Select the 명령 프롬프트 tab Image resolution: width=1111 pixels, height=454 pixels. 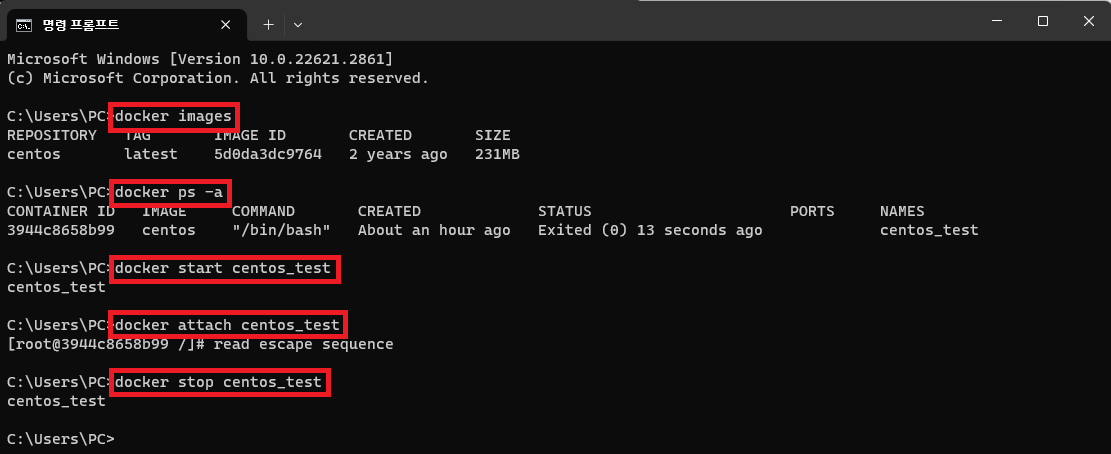coord(126,25)
